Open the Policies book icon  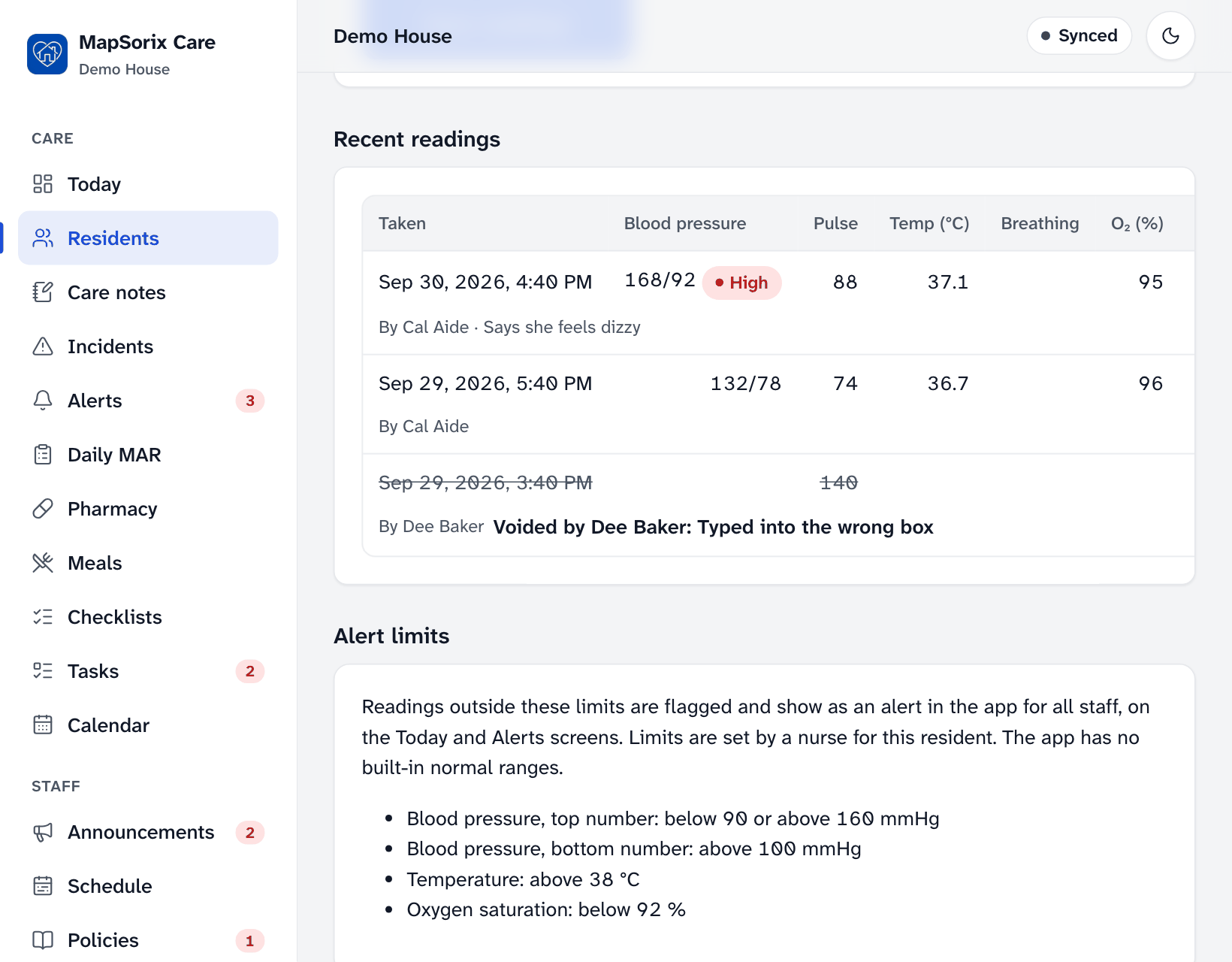tap(43, 940)
